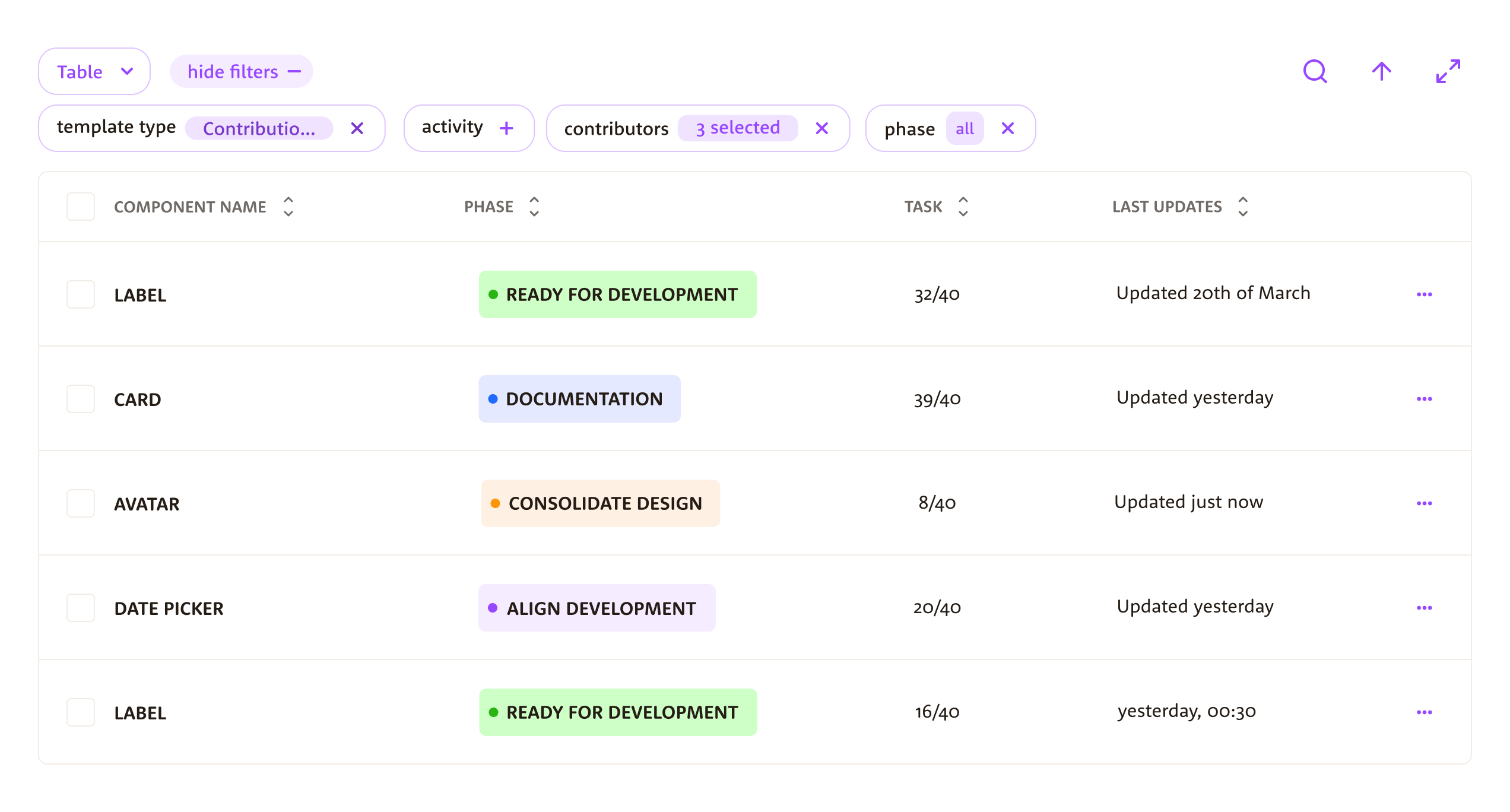Tick the select-all header checkbox
Screen dimensions: 1510x812
click(x=81, y=207)
